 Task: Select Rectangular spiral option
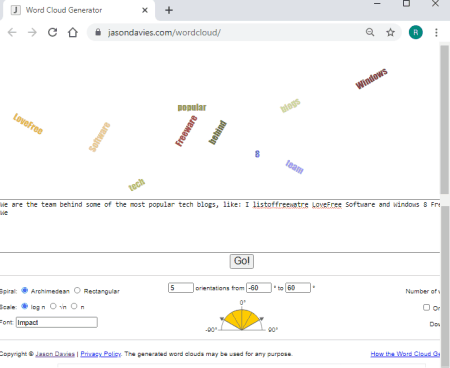pos(77,290)
